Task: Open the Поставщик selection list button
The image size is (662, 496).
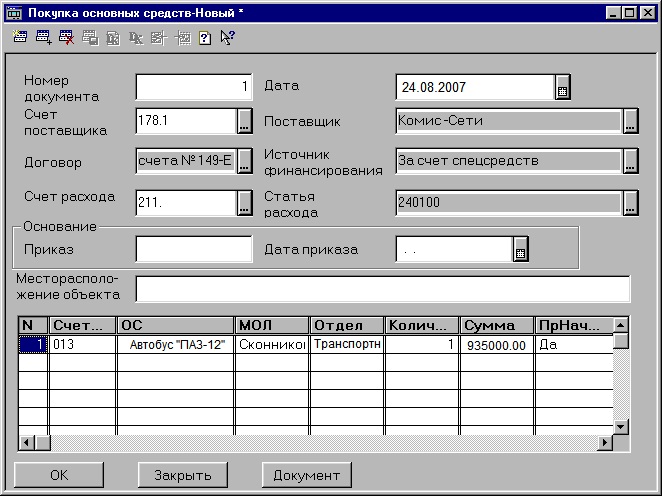Action: [x=630, y=122]
